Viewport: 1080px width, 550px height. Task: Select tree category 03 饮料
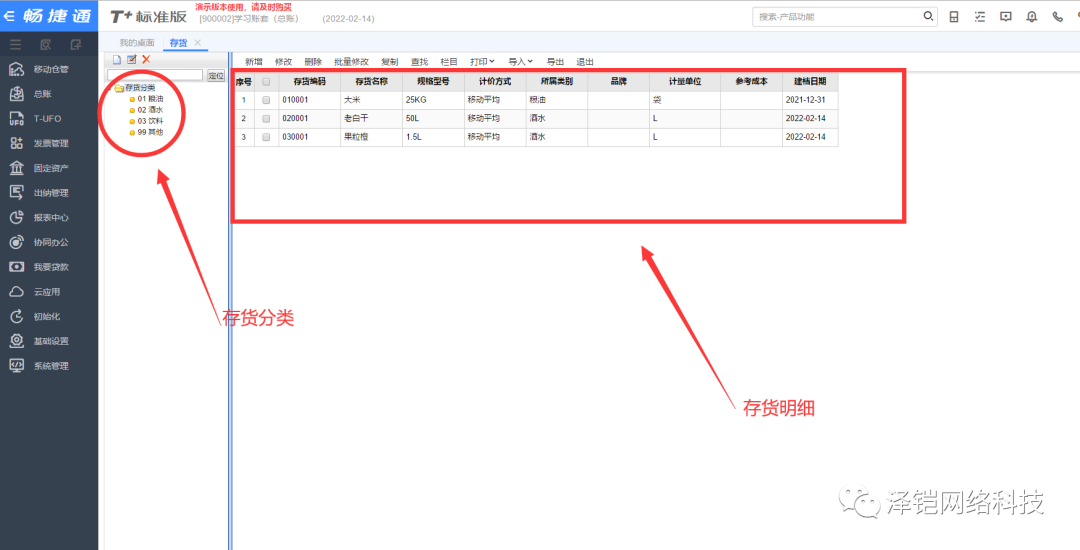point(150,120)
